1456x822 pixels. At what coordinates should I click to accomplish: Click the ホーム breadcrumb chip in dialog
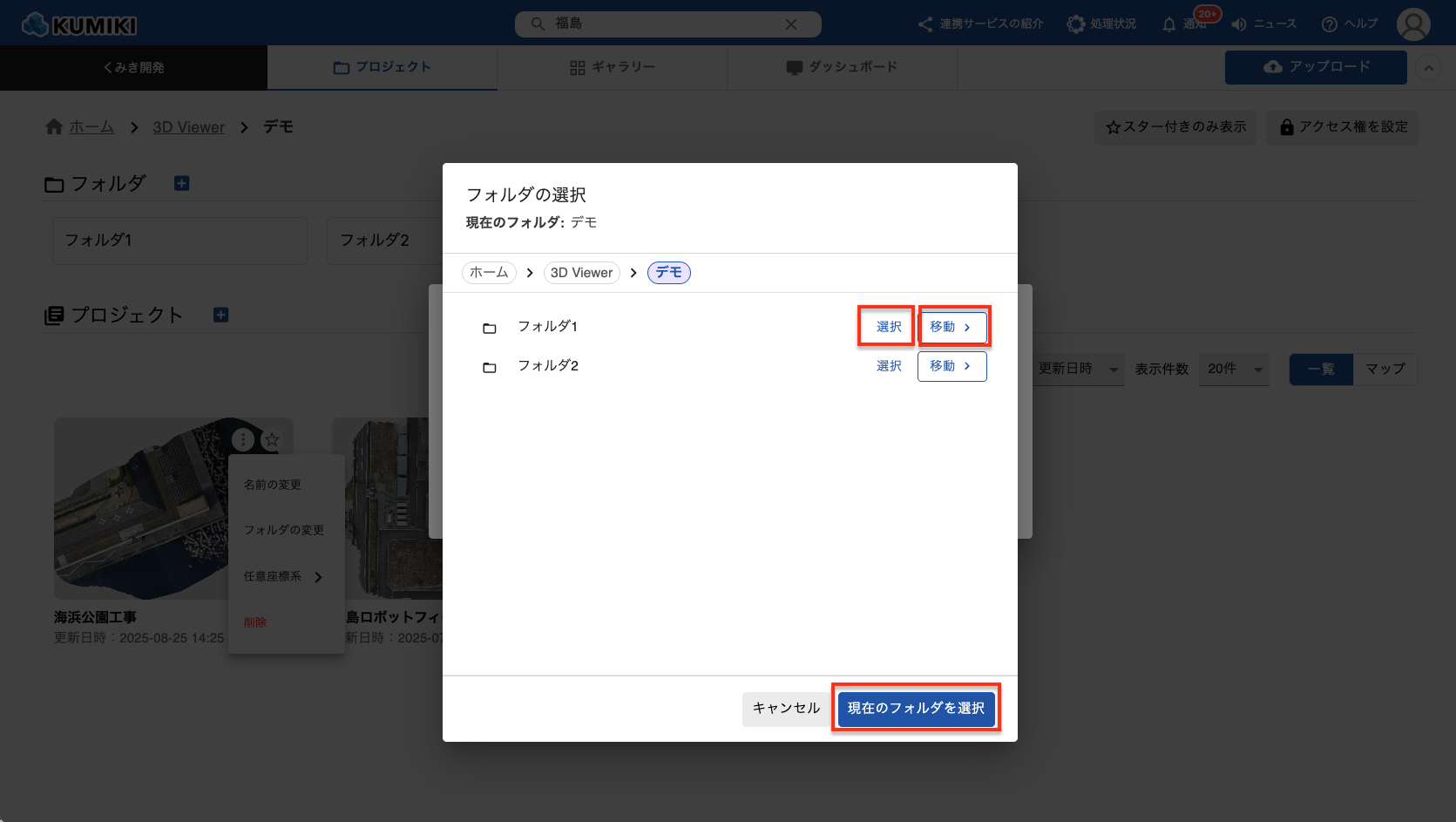489,273
